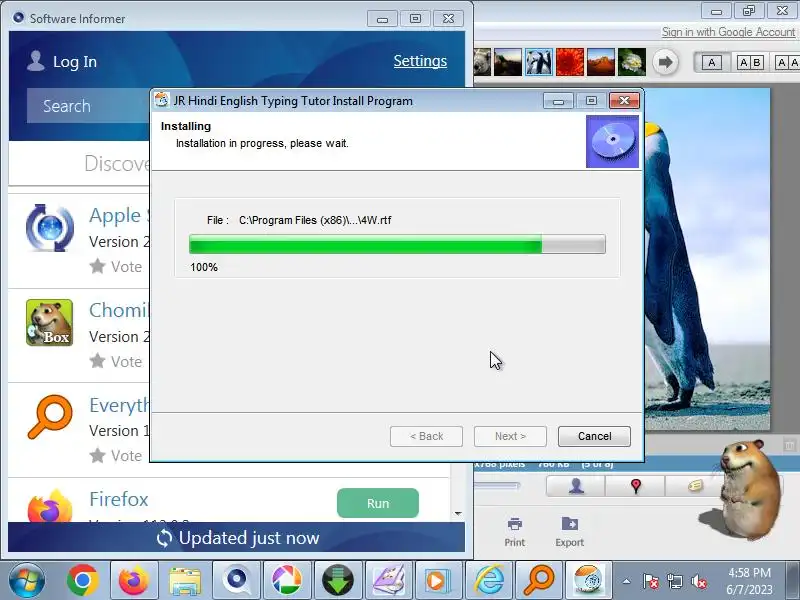
Task: Click the refresh arrows icon in update bar
Action: click(x=164, y=538)
